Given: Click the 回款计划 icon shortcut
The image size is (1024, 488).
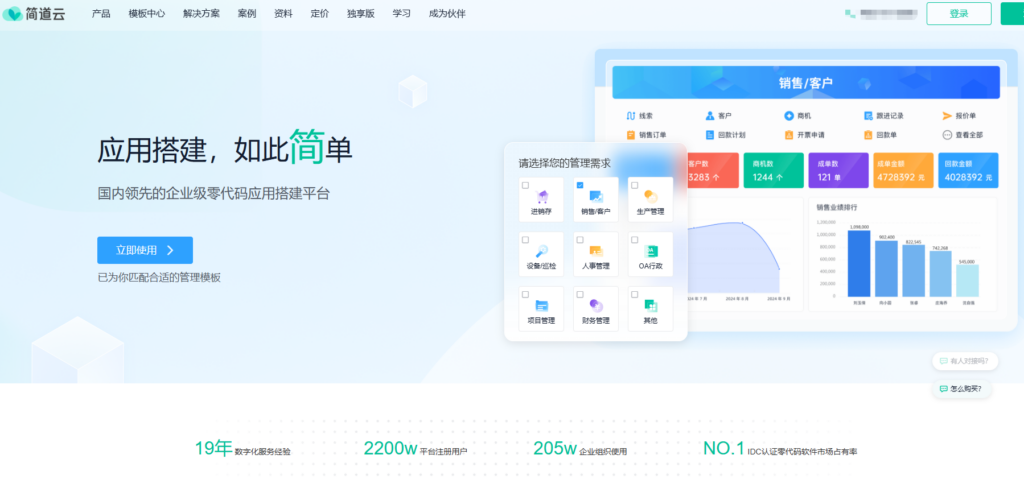Looking at the screenshot, I should tap(710, 135).
